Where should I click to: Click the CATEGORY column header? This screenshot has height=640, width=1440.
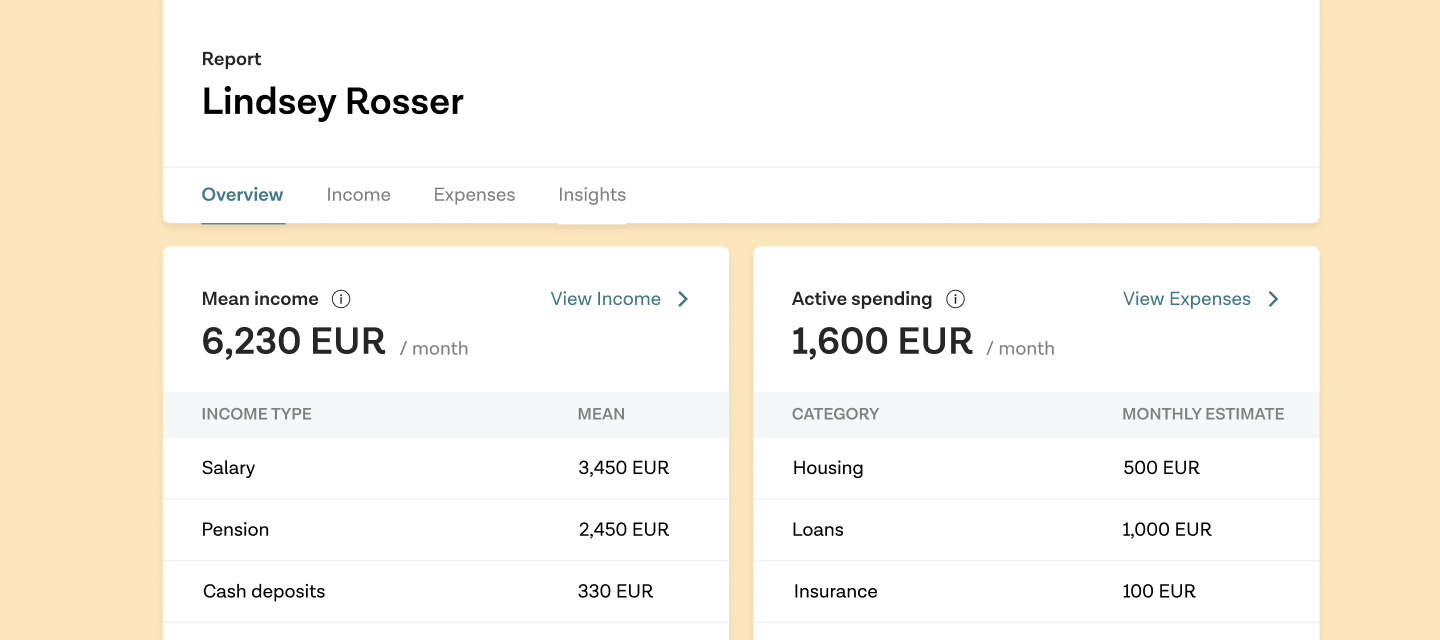[x=835, y=414]
